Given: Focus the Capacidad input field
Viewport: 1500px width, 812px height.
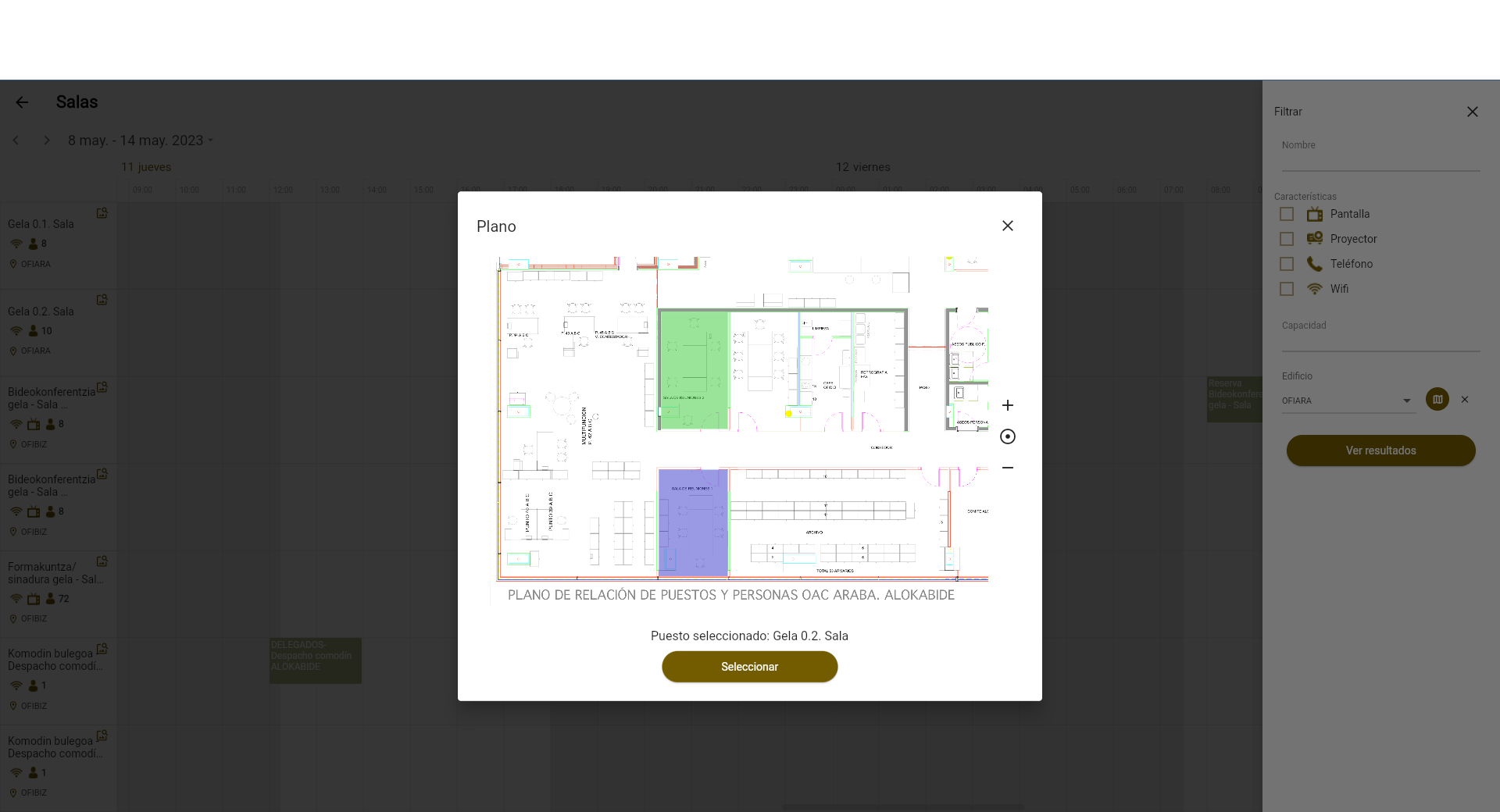Looking at the screenshot, I should [x=1380, y=340].
